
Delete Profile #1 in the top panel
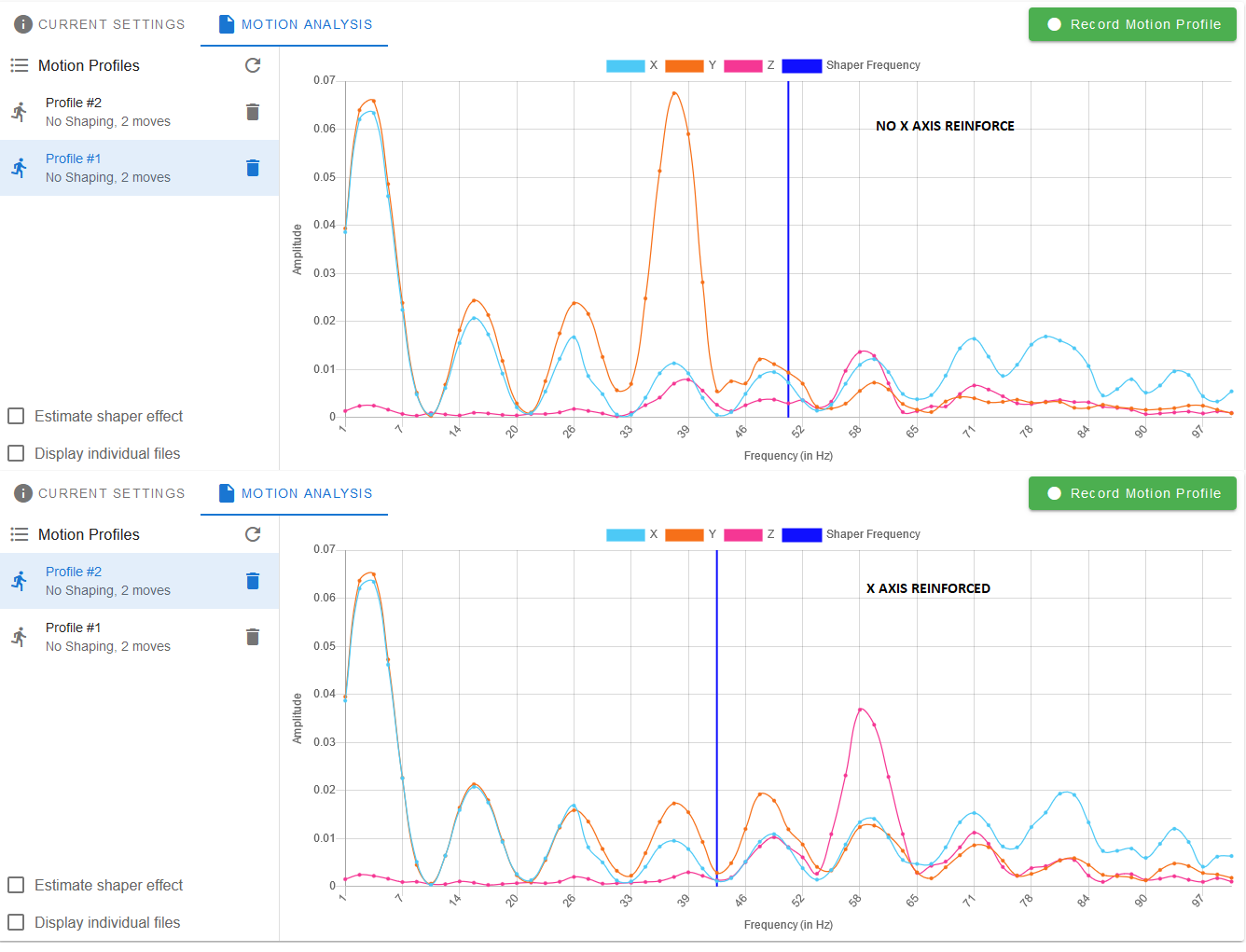(x=253, y=168)
